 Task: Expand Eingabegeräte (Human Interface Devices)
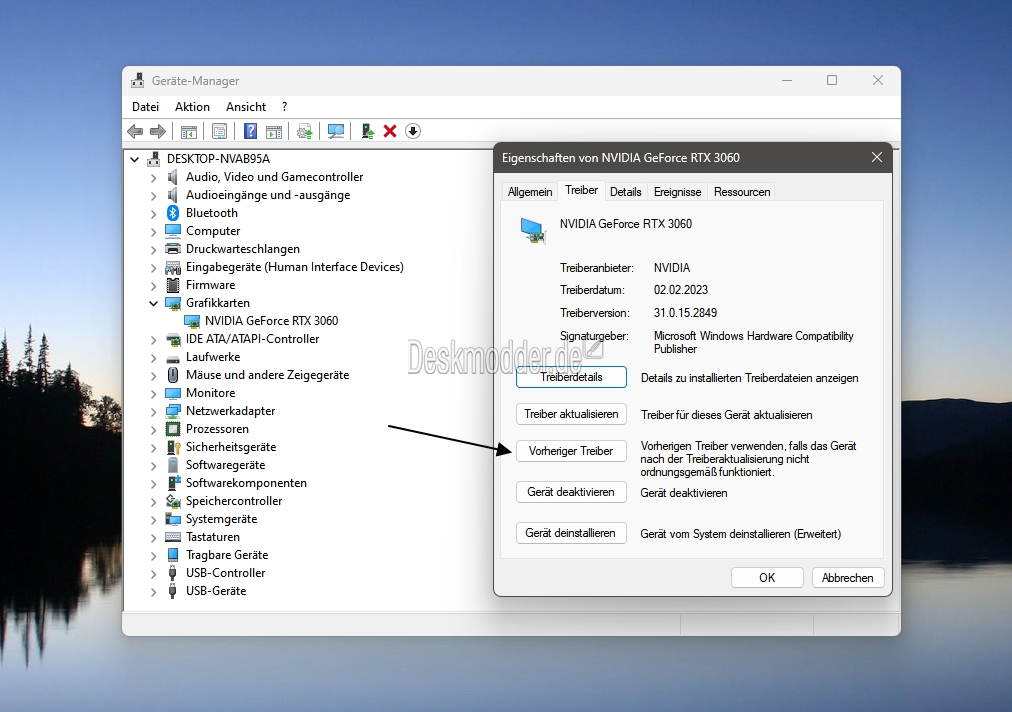coord(153,267)
